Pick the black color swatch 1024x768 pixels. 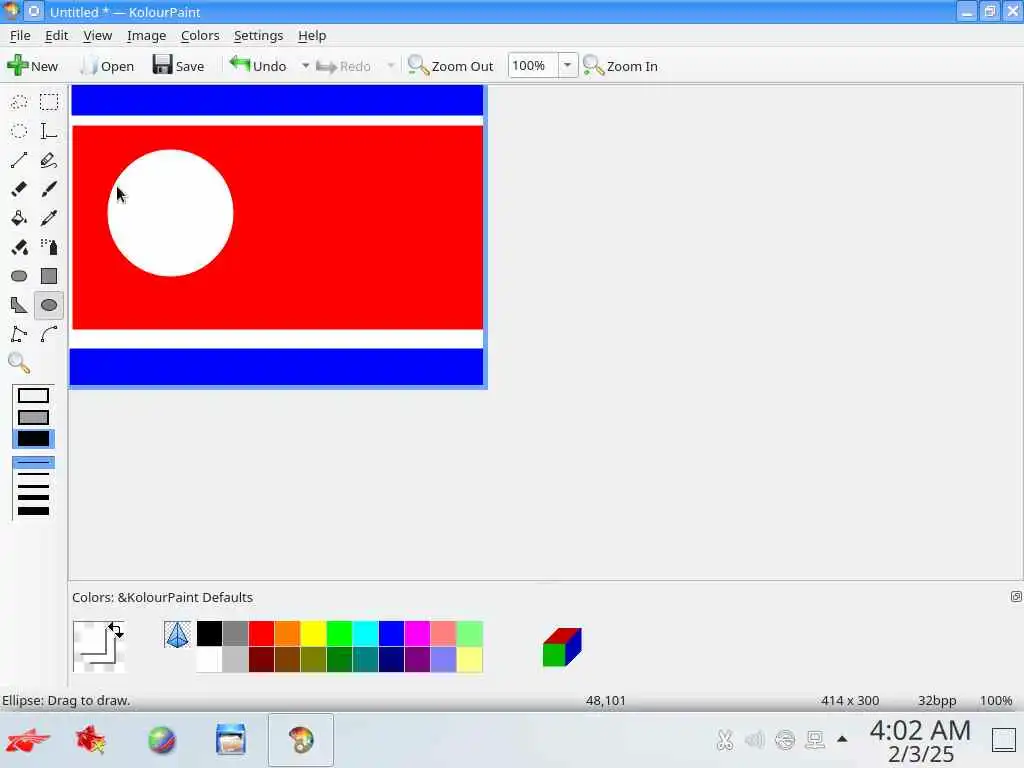(x=209, y=634)
